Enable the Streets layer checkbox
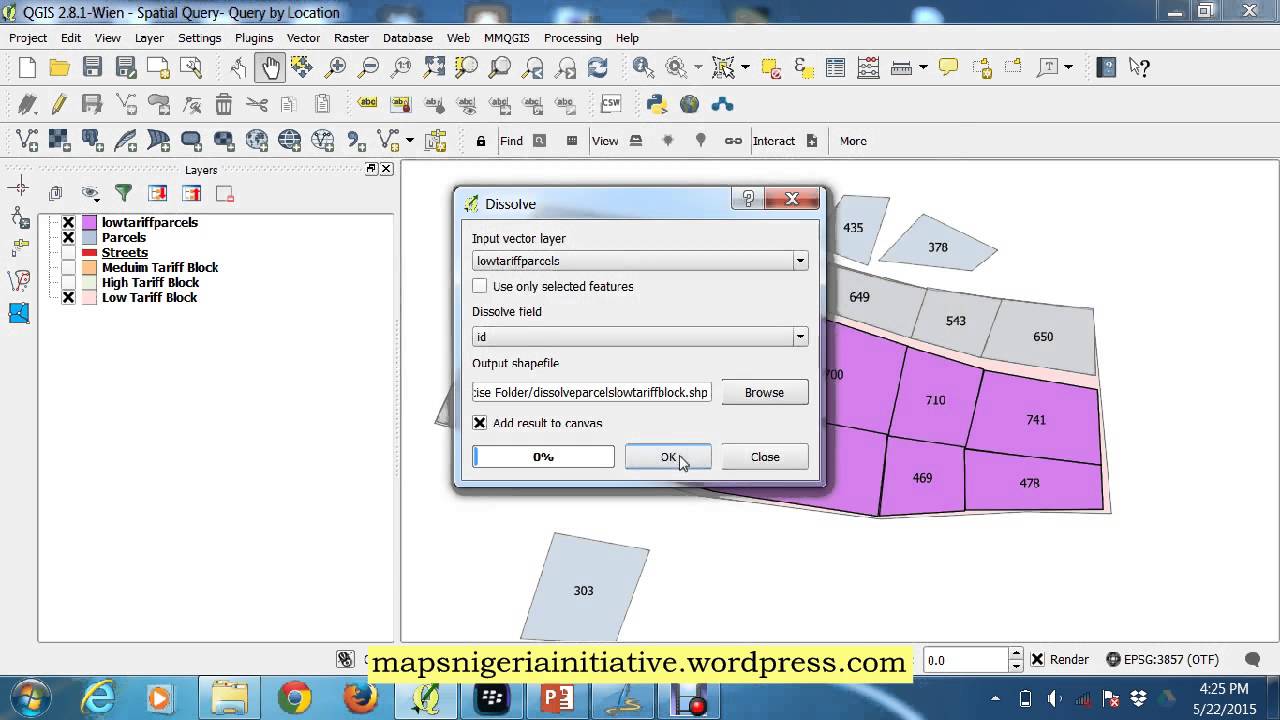1280x720 pixels. coord(68,252)
